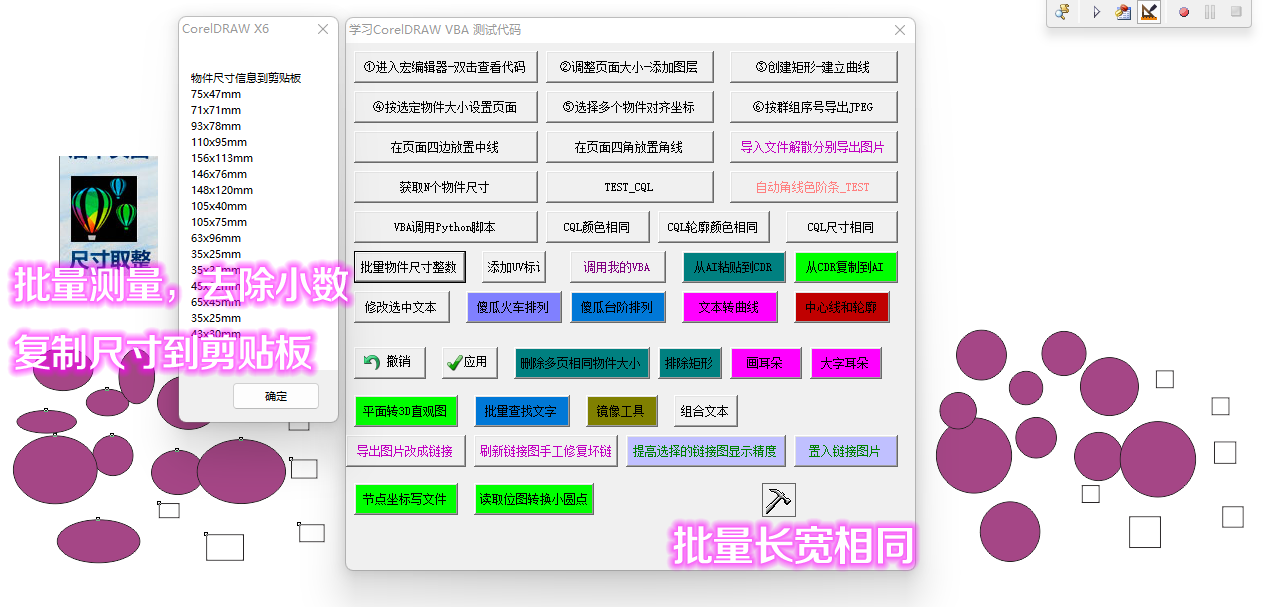Click CQL颜色相同 button
Image resolution: width=1267 pixels, height=607 pixels.
tap(598, 227)
